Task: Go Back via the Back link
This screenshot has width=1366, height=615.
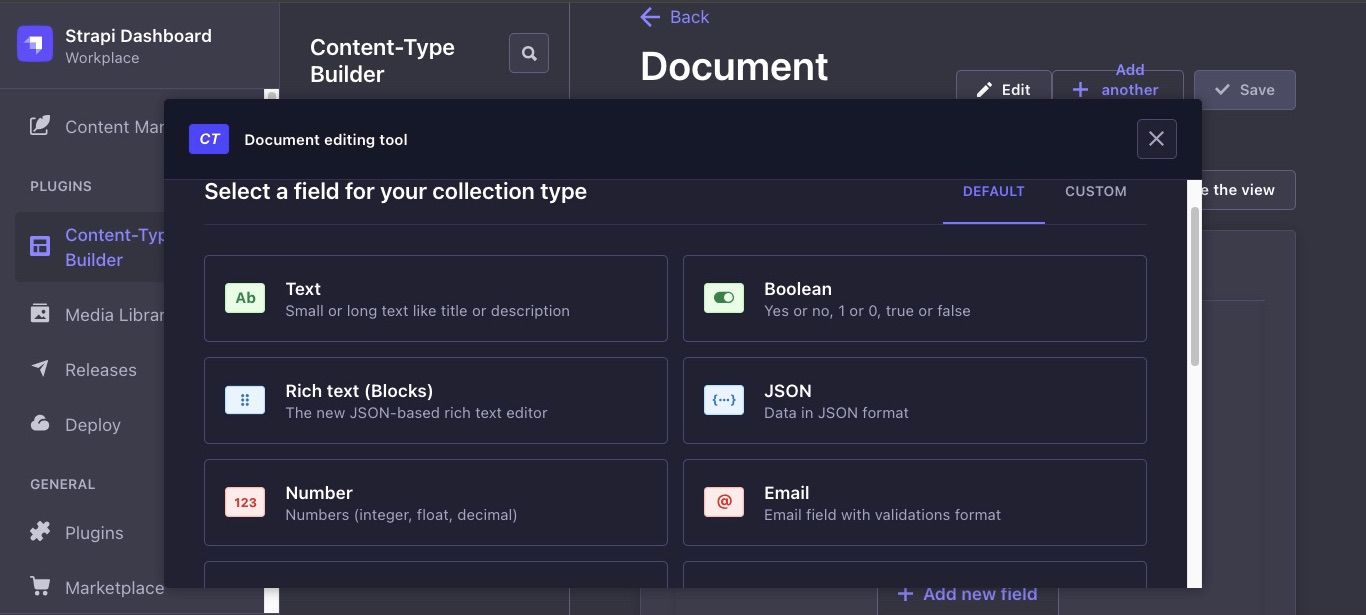Action: [675, 17]
